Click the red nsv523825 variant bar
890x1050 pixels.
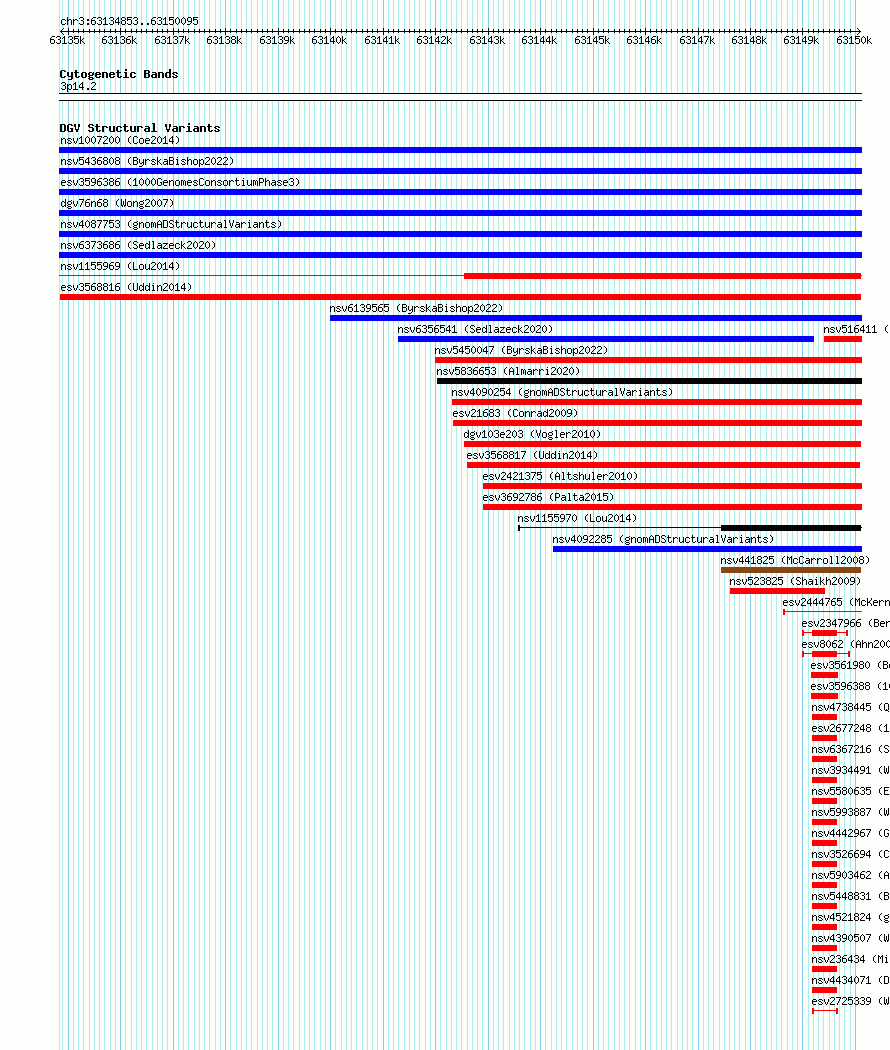(x=777, y=591)
